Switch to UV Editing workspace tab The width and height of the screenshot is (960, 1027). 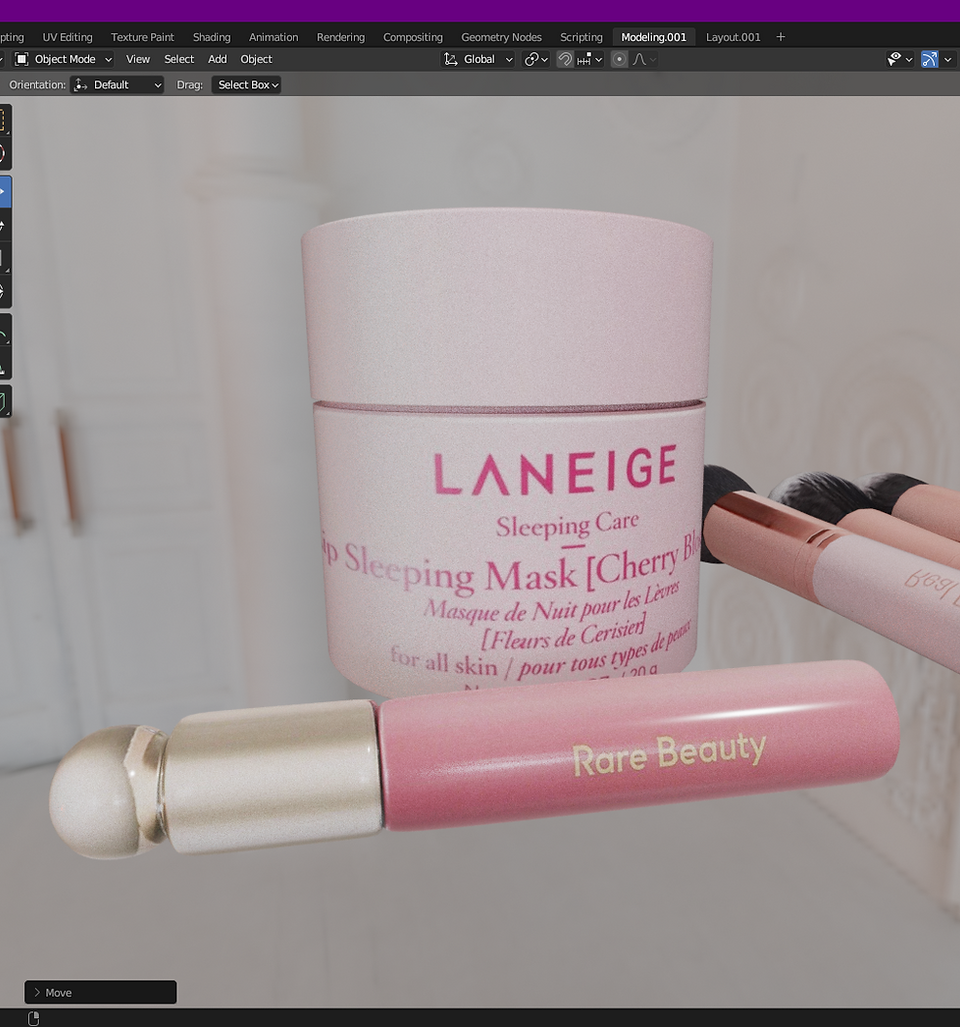[x=67, y=37]
